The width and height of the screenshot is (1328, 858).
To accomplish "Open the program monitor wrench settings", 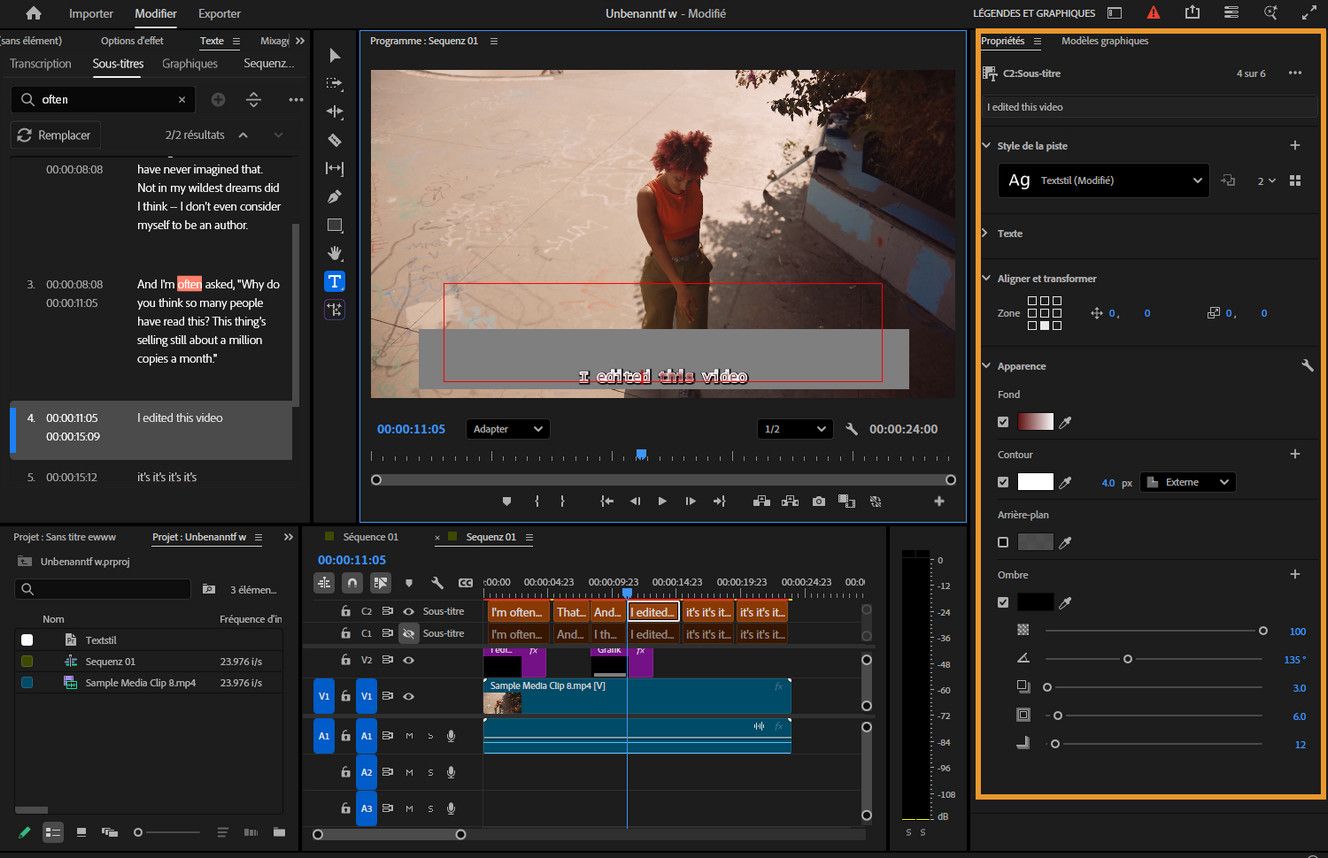I will tap(851, 429).
